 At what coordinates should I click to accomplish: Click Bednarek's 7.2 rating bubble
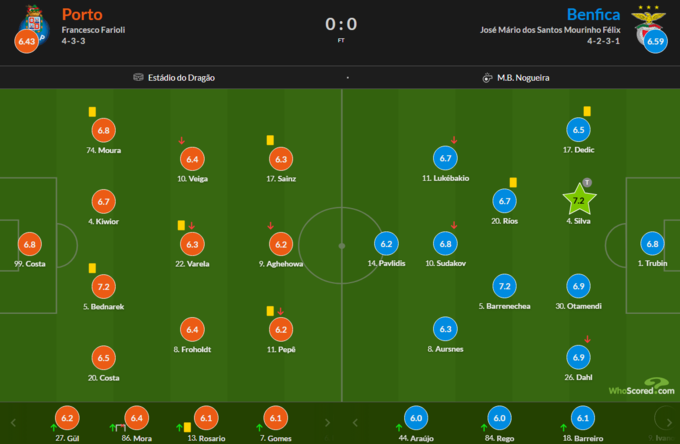click(x=104, y=286)
